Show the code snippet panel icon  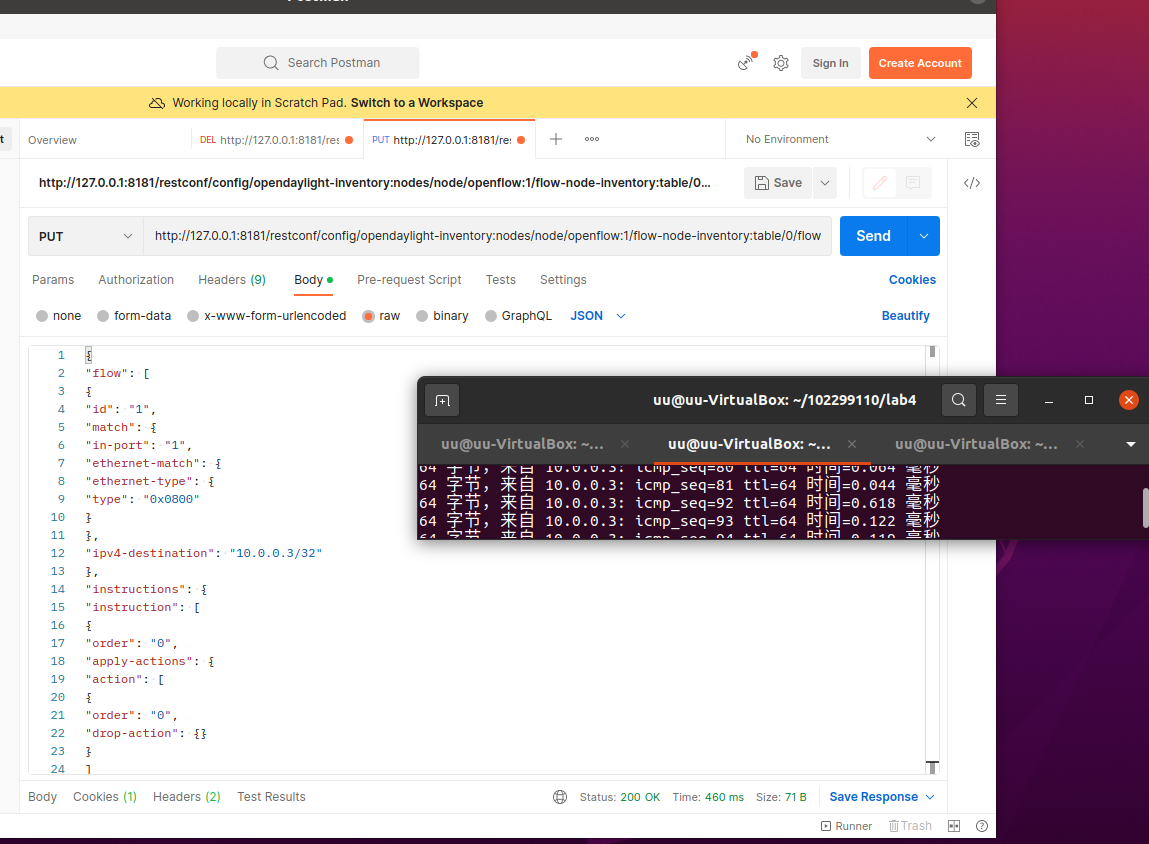[972, 183]
